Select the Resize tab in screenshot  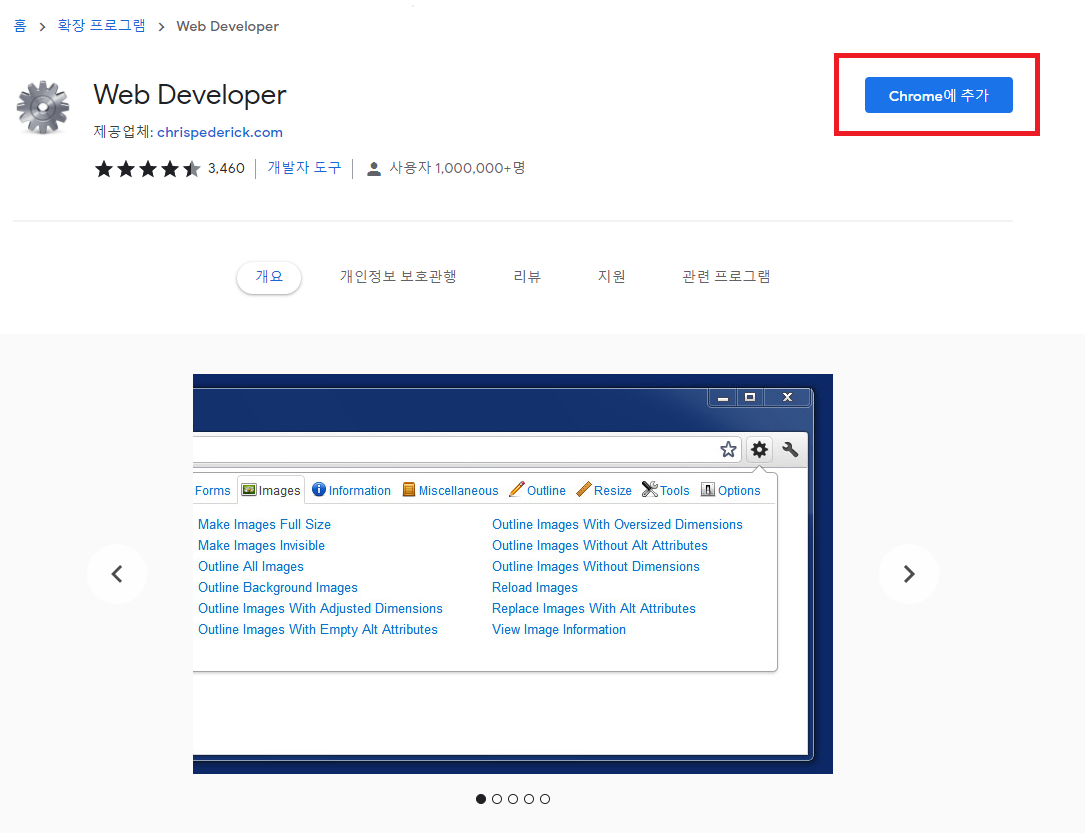pos(604,490)
